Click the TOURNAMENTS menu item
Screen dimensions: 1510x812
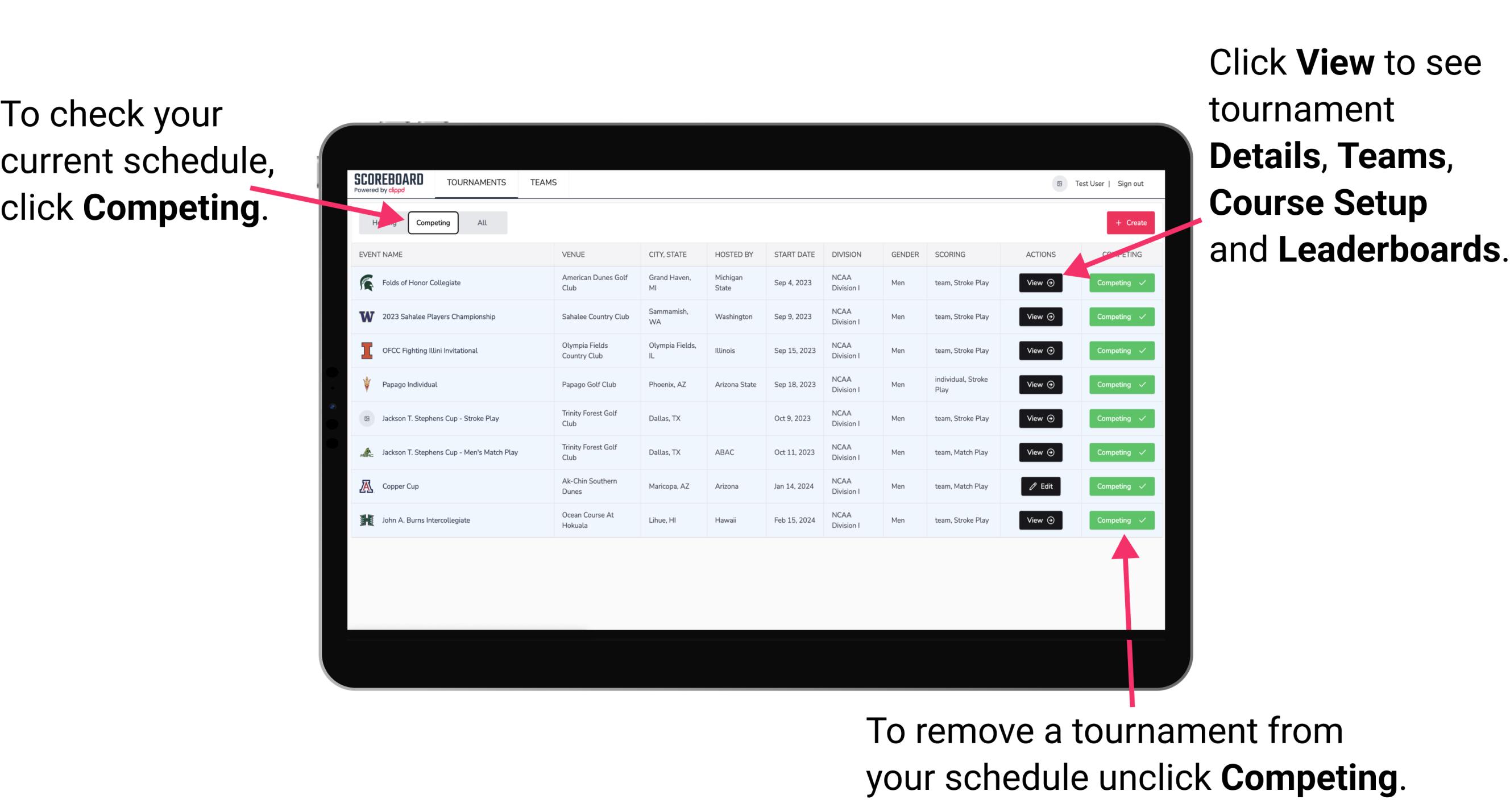476,182
